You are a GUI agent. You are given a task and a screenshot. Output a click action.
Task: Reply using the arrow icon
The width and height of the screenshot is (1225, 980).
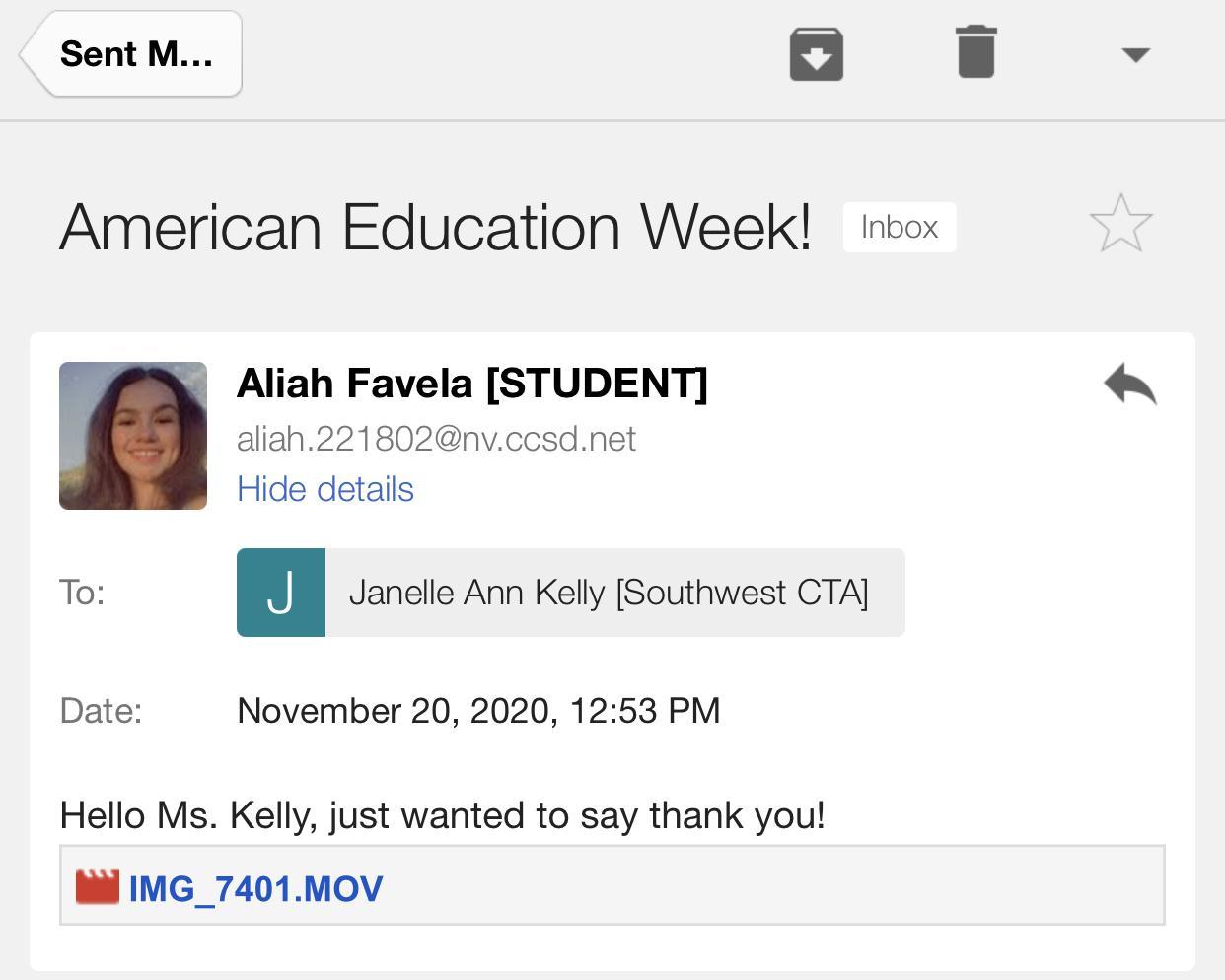tap(1130, 385)
